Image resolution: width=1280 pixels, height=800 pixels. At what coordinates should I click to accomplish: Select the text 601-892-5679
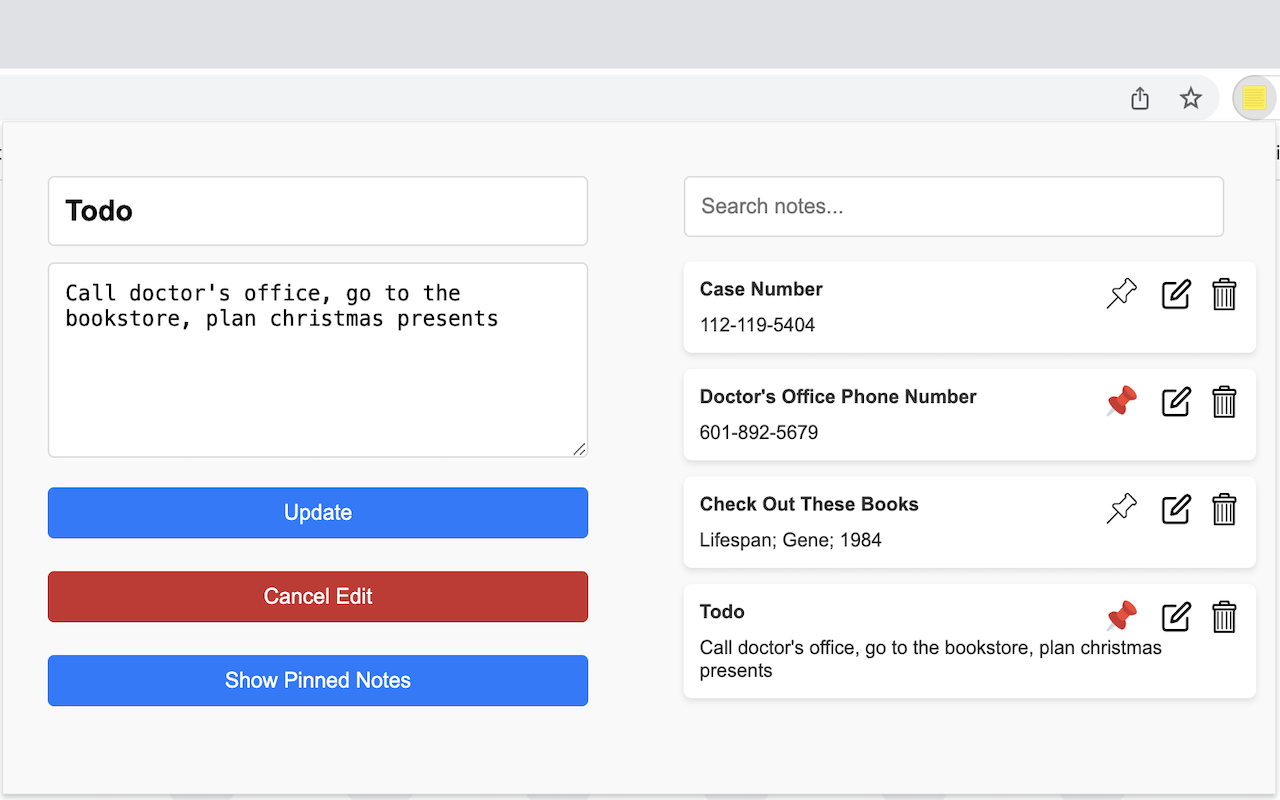coord(759,433)
